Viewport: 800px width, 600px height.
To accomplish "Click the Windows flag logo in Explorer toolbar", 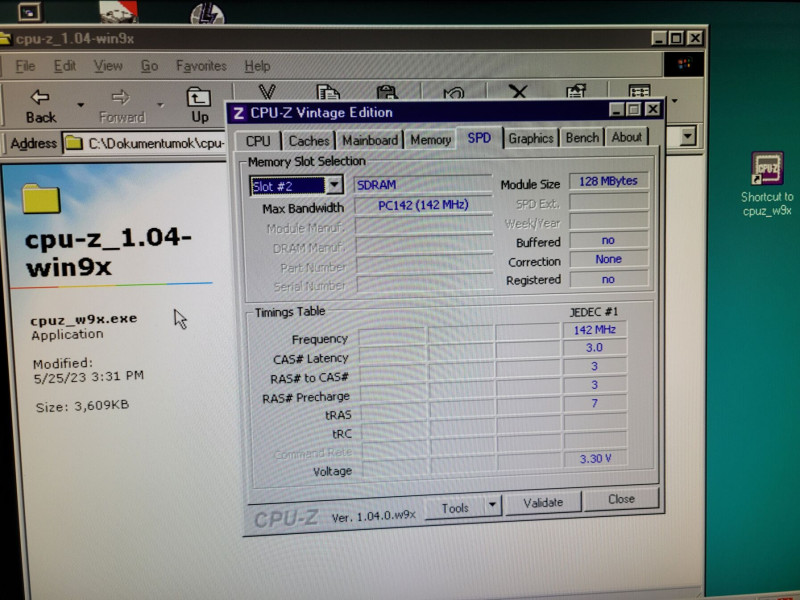I will [684, 64].
